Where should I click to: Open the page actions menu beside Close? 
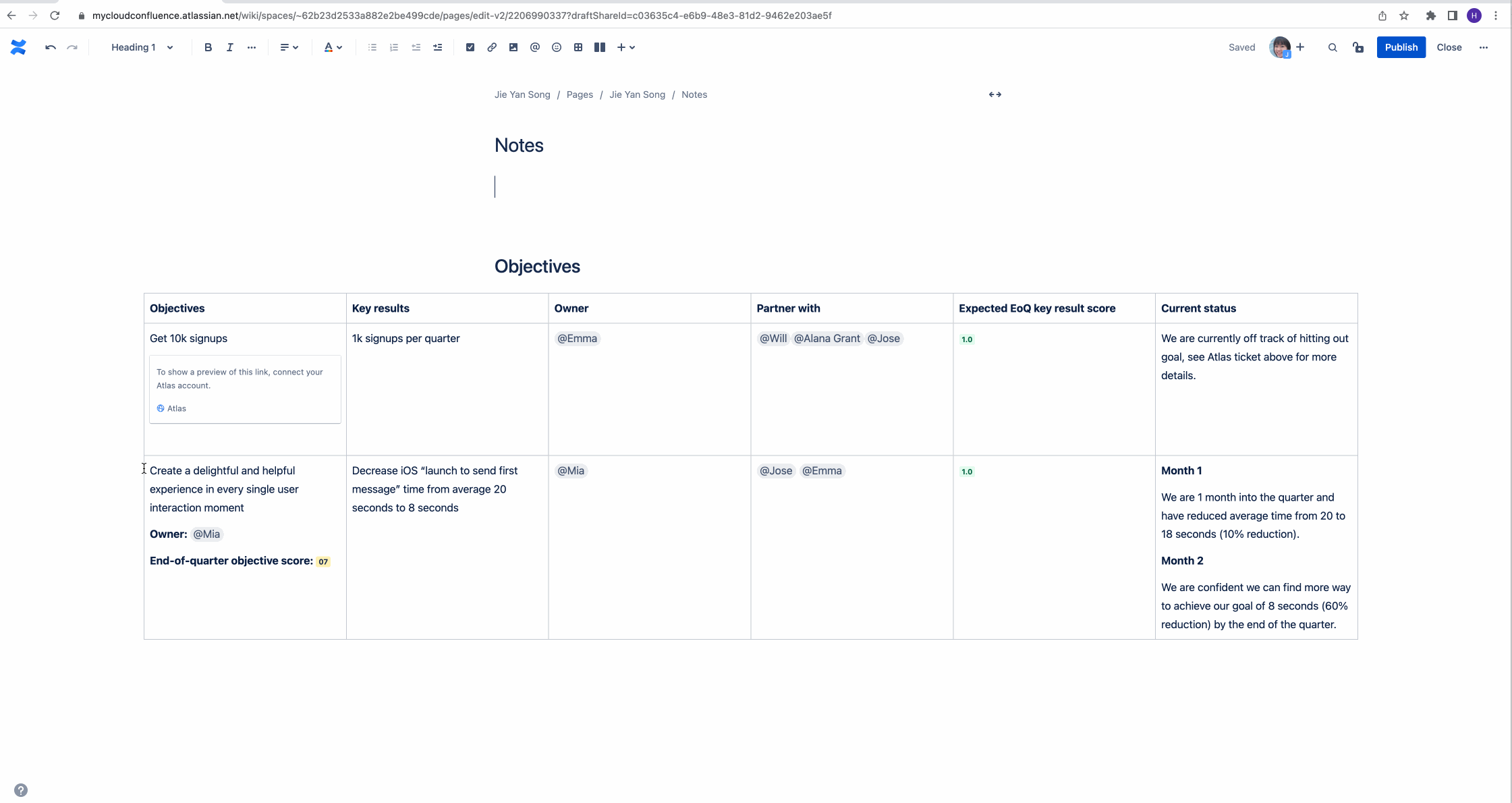[x=1483, y=47]
